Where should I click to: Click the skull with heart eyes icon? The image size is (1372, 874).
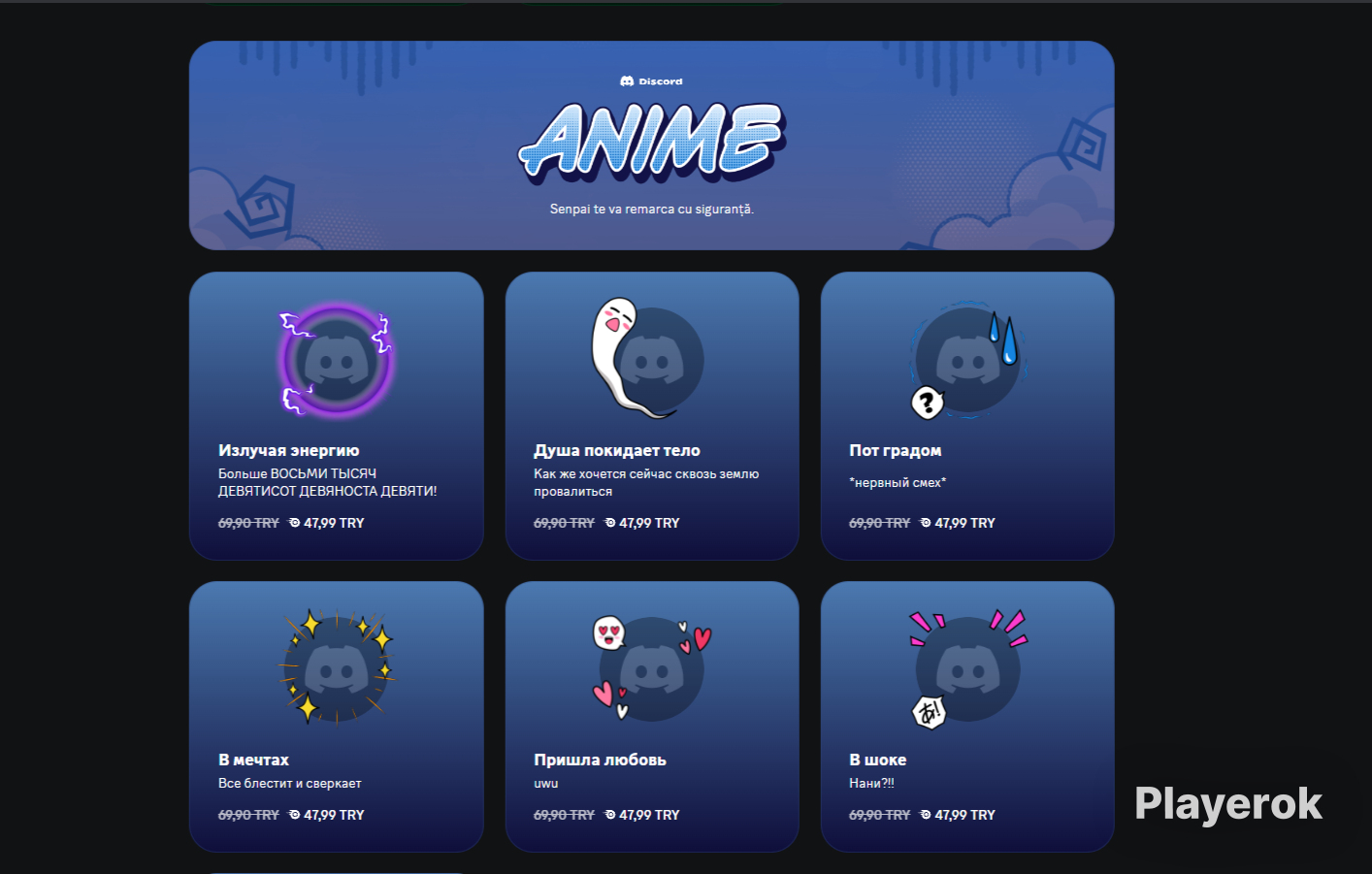pos(609,632)
